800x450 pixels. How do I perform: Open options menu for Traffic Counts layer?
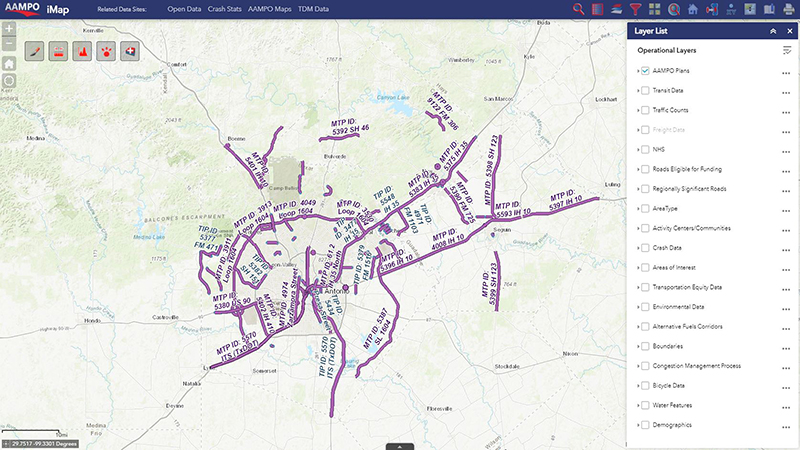[x=786, y=111]
